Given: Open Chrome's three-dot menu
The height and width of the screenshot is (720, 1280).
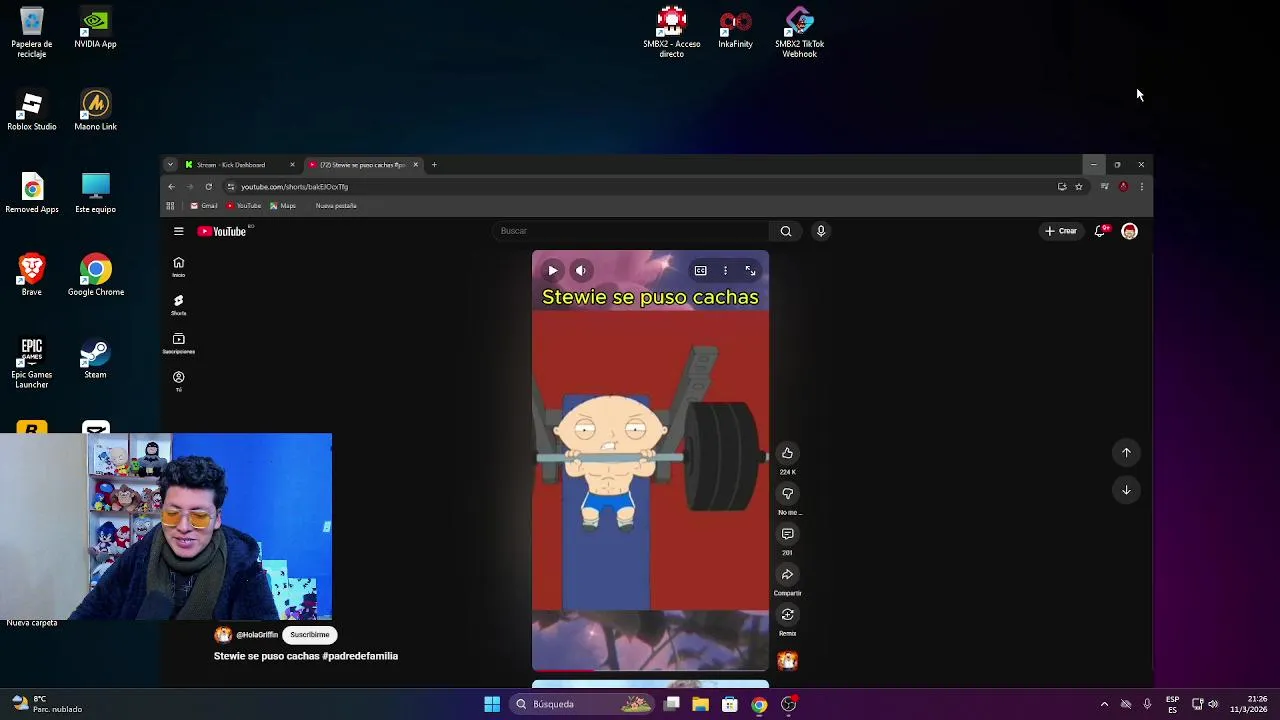Looking at the screenshot, I should pos(1141,187).
